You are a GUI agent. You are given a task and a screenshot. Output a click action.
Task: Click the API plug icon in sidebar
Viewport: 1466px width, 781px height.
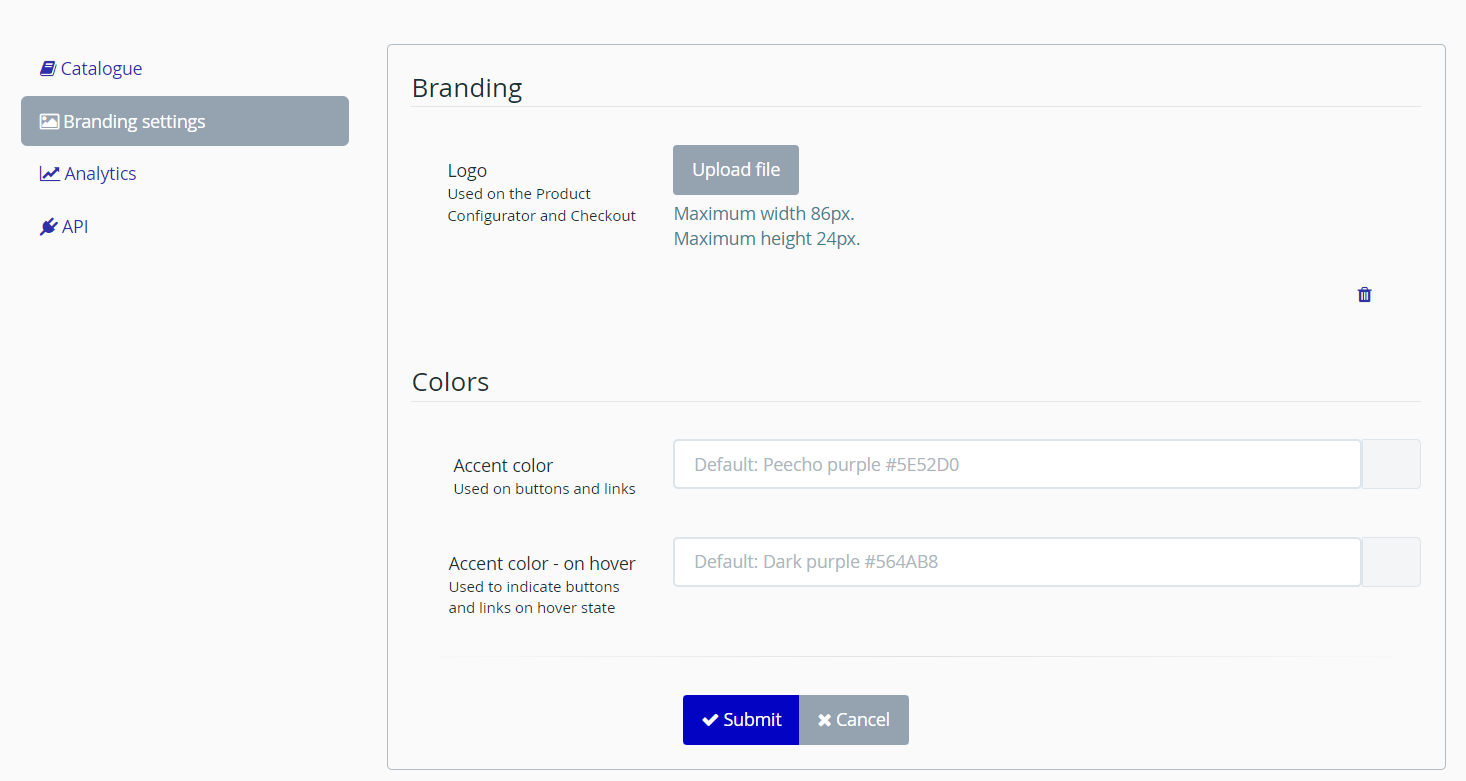point(48,226)
